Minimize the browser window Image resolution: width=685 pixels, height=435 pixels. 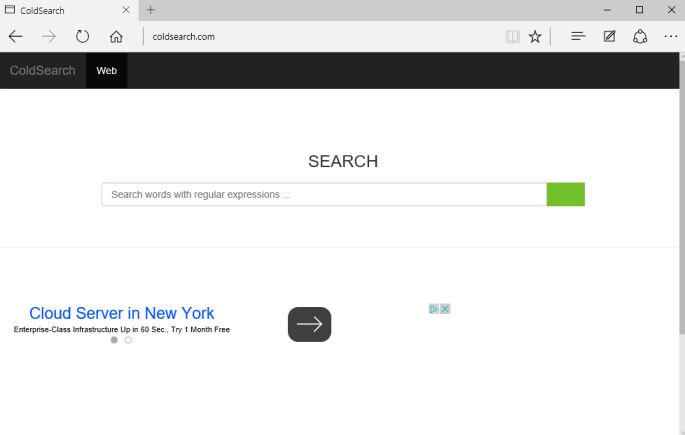(x=607, y=10)
